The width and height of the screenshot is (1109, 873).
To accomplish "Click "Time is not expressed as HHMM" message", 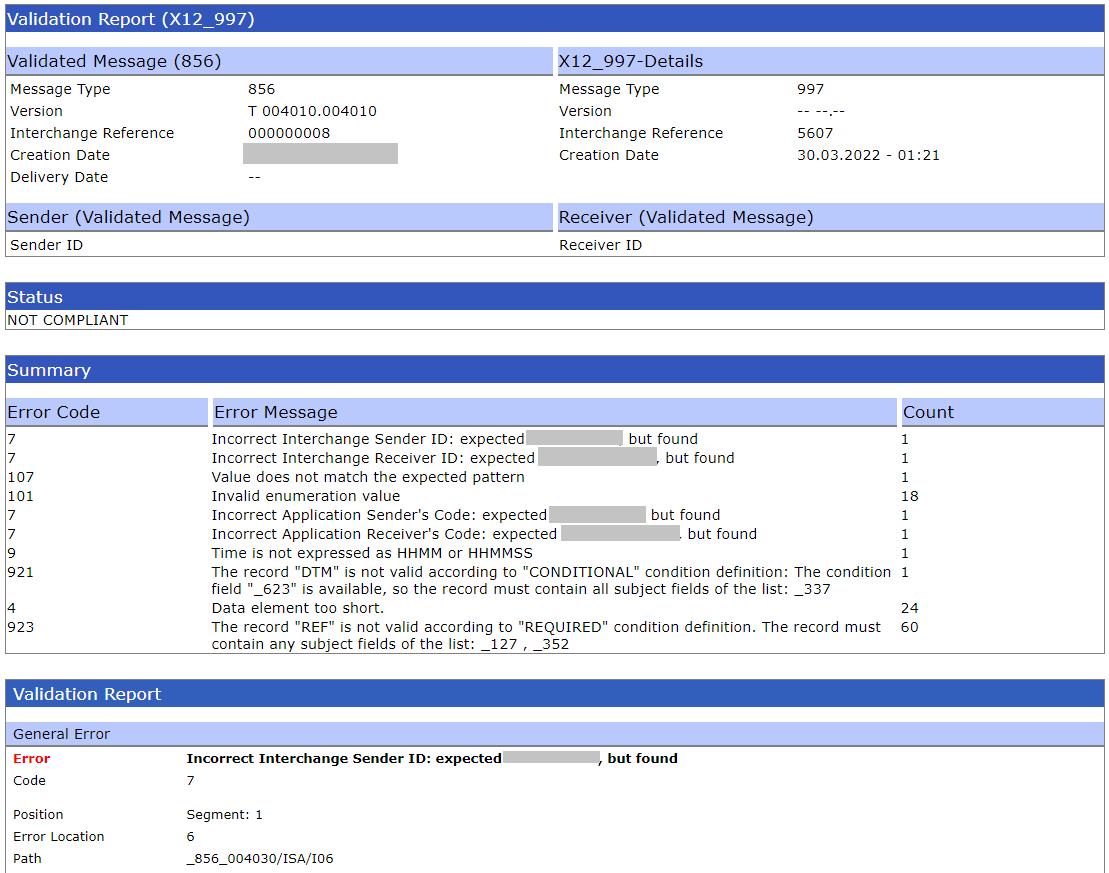I will pyautogui.click(x=371, y=553).
